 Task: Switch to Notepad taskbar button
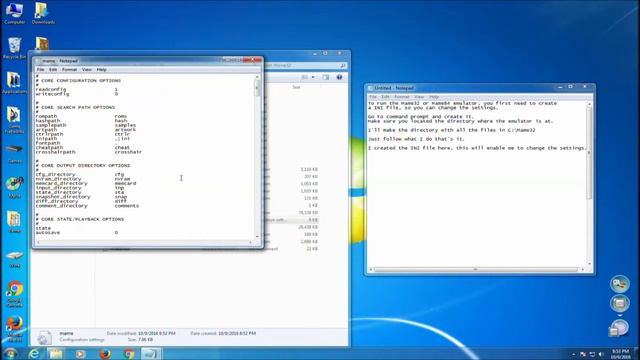click(151, 354)
